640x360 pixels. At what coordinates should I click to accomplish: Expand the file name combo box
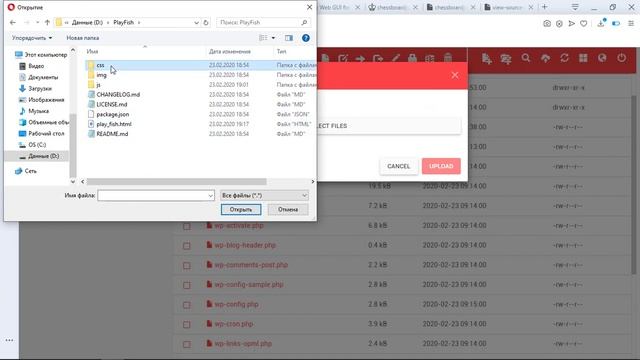coord(211,196)
